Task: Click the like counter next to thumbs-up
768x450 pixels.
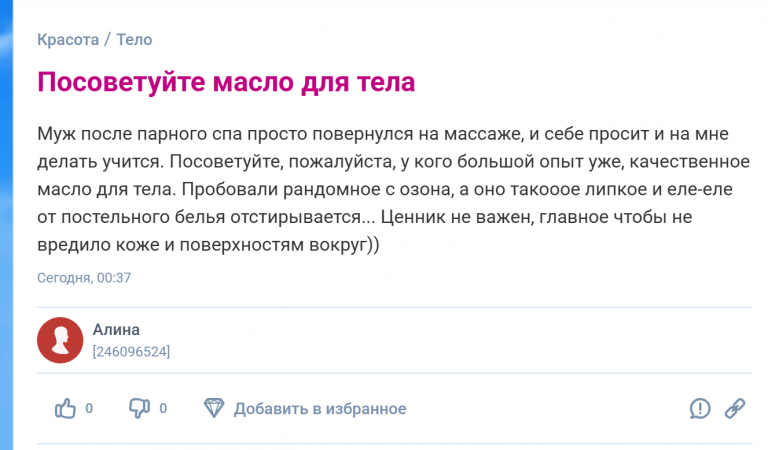Action: (x=89, y=408)
